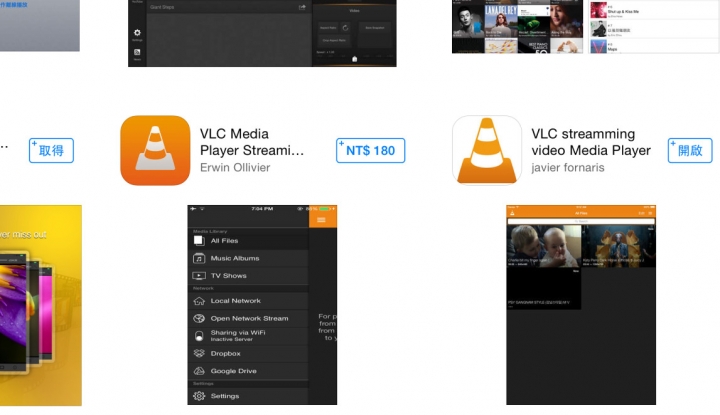Screen dimensions: 720x415
Task: Open the VLC streamming video Media Player icon
Action: tap(487, 150)
